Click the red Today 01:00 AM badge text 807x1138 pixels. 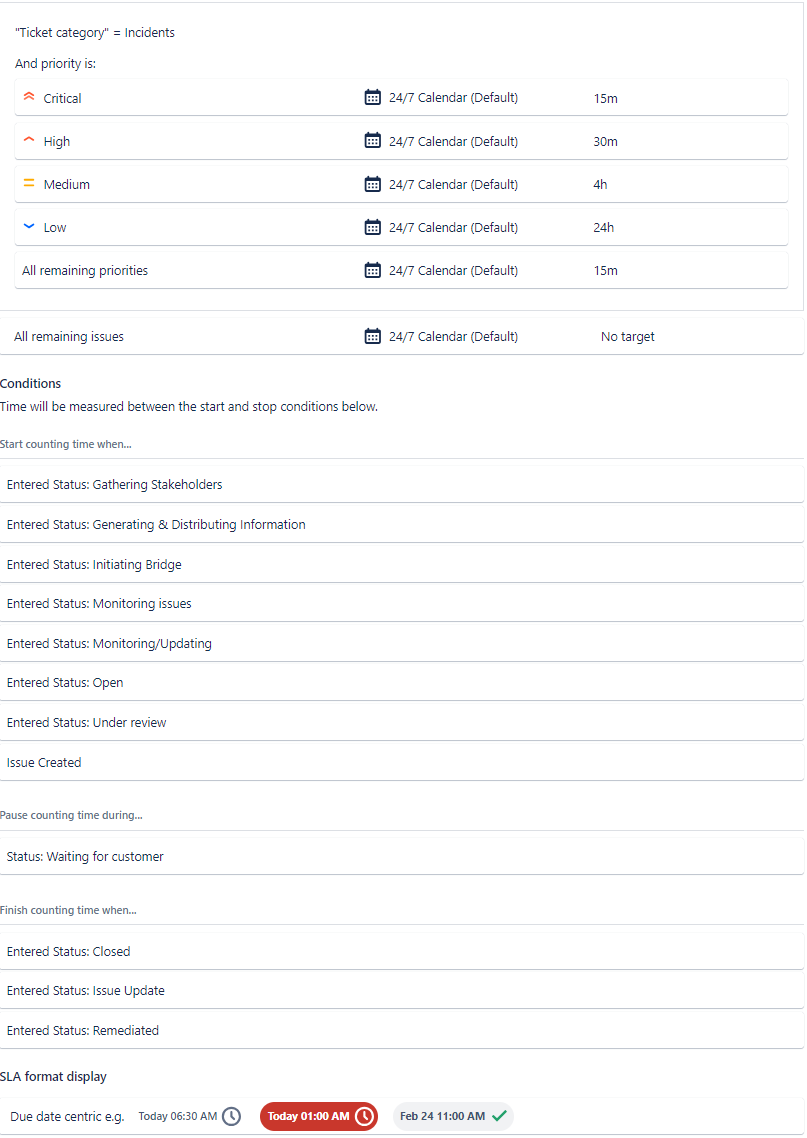[308, 1116]
